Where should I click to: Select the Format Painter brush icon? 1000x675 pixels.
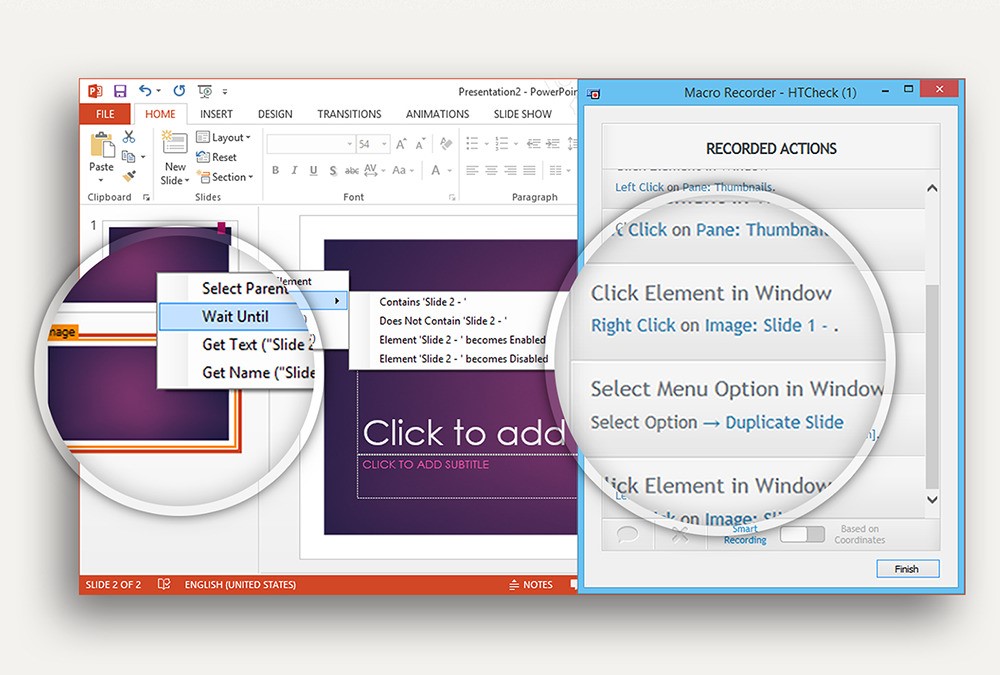[129, 175]
